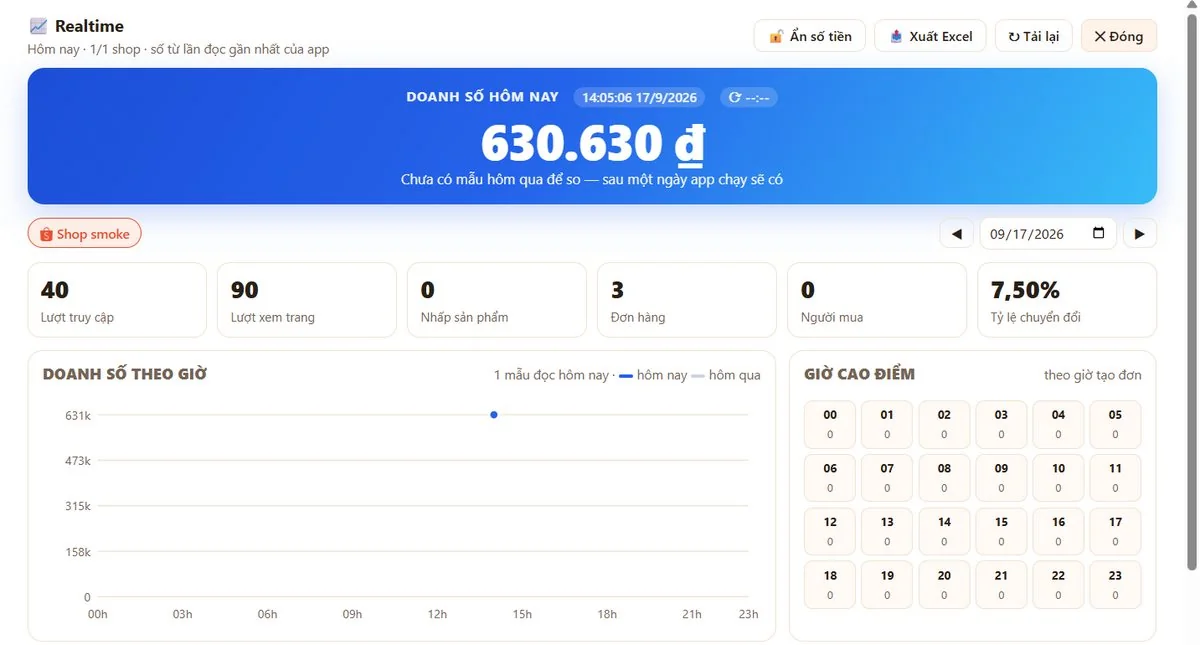Click the timestamp 14:05:06 17/9/2026

point(639,97)
